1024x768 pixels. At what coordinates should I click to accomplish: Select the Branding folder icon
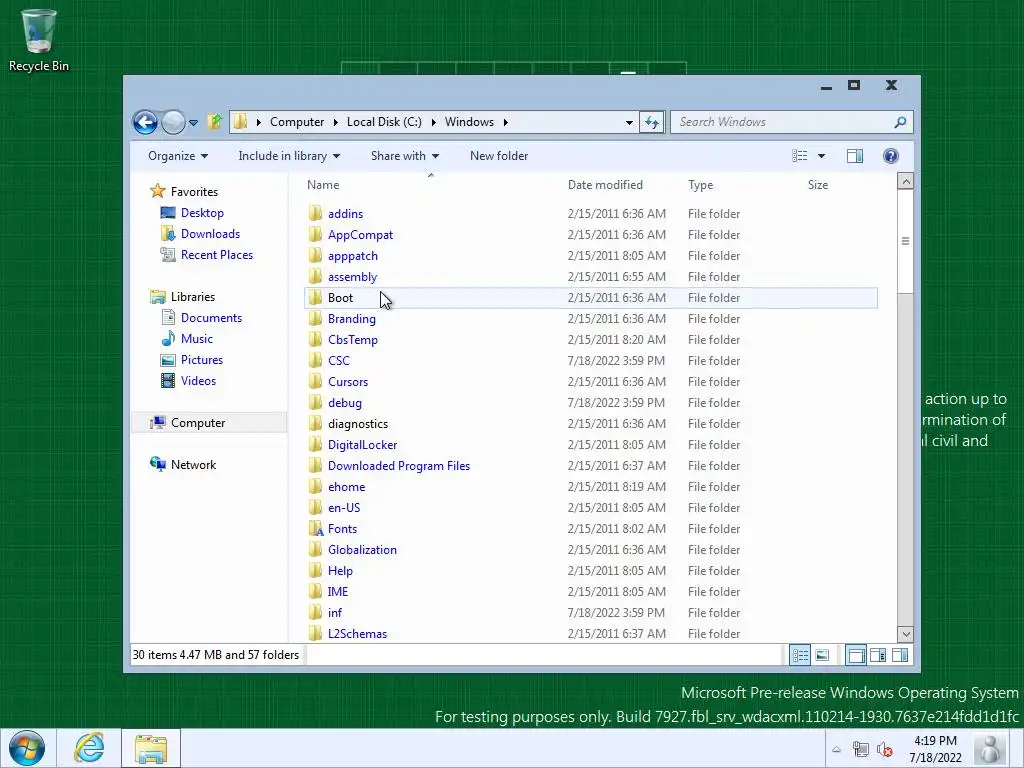coord(315,319)
